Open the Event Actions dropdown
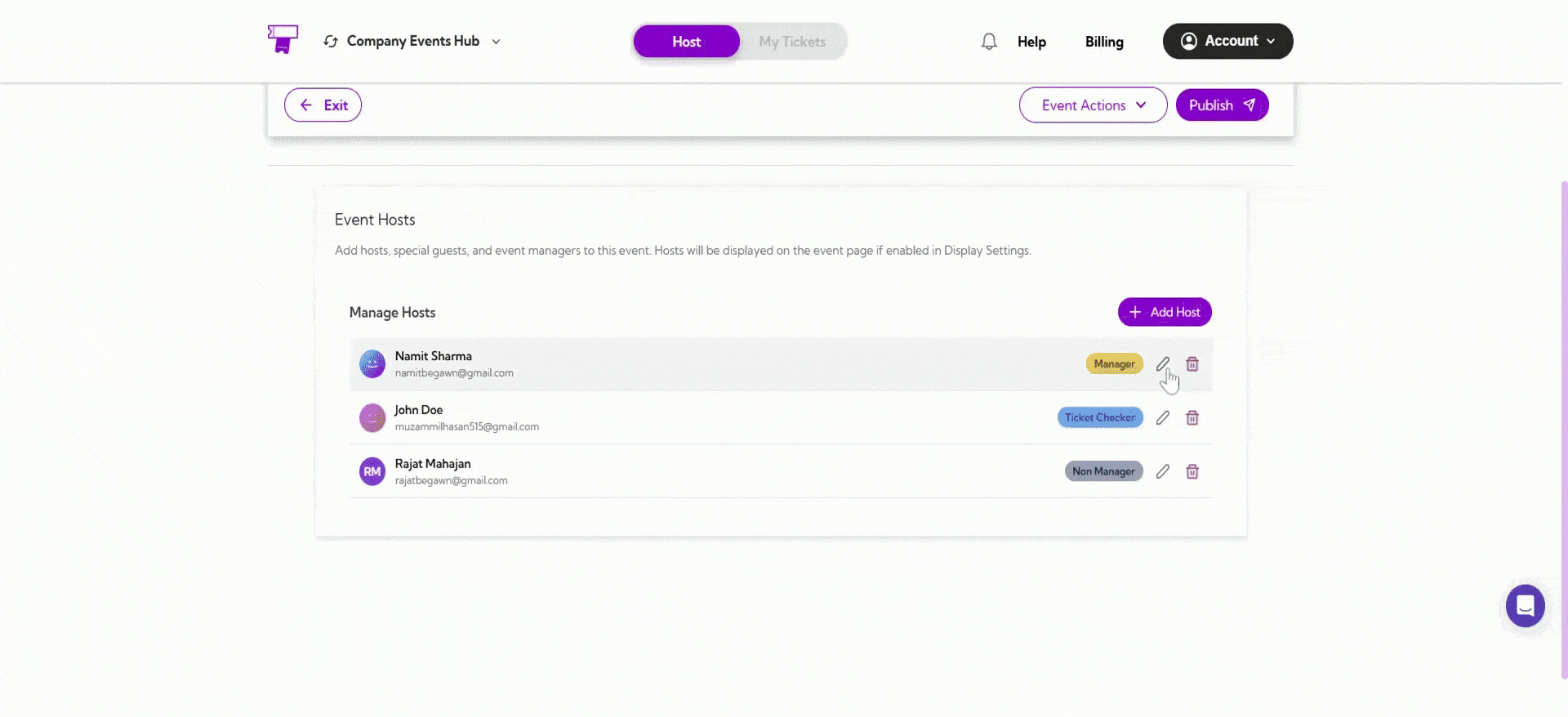Image resolution: width=1568 pixels, height=717 pixels. [x=1093, y=105]
